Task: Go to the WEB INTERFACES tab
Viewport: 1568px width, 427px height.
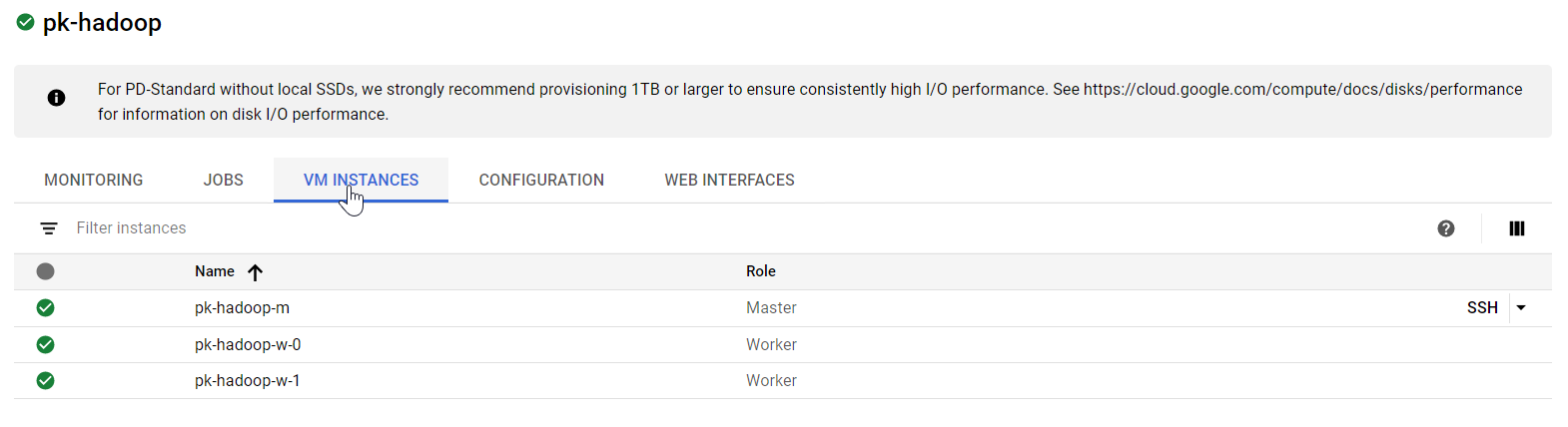Action: point(729,180)
